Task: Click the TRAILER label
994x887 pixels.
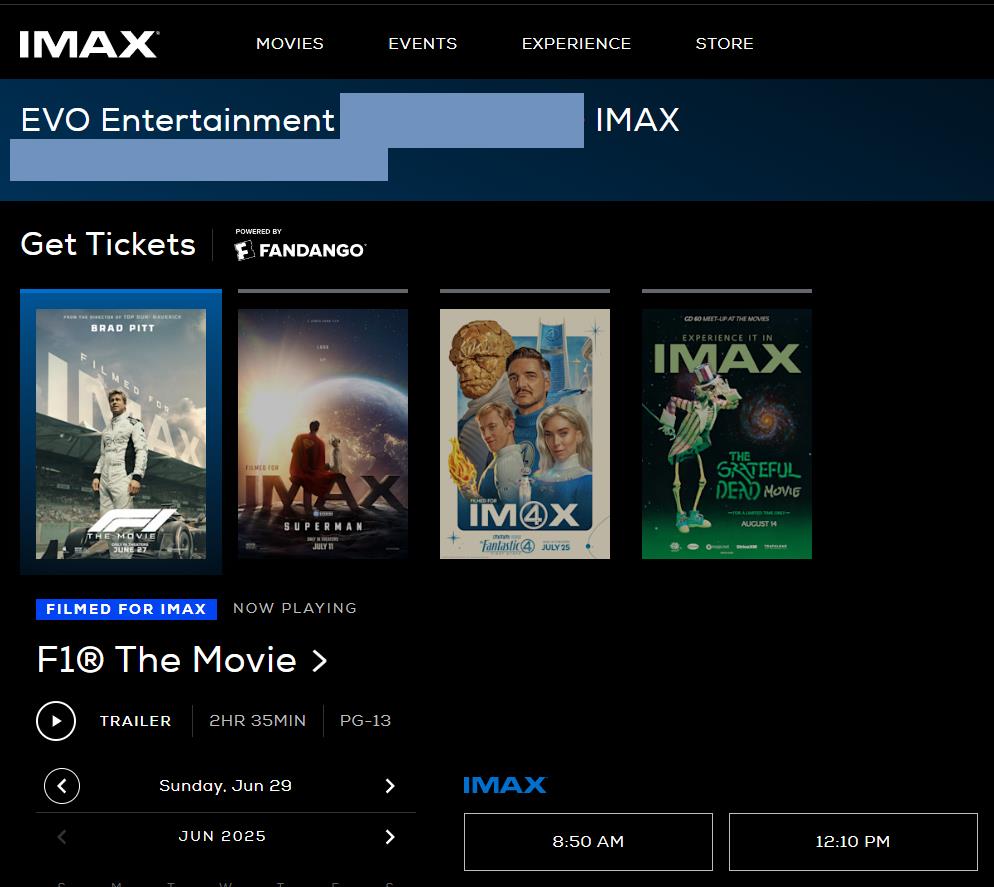Action: (136, 721)
